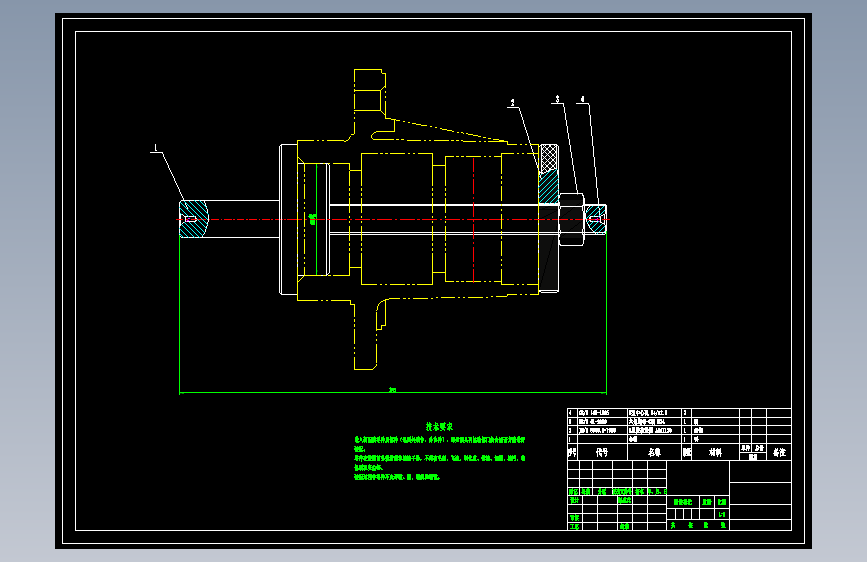Select the GB/T 145 code in parts list row 4
This screenshot has width=867, height=562.
pyautogui.click(x=594, y=413)
